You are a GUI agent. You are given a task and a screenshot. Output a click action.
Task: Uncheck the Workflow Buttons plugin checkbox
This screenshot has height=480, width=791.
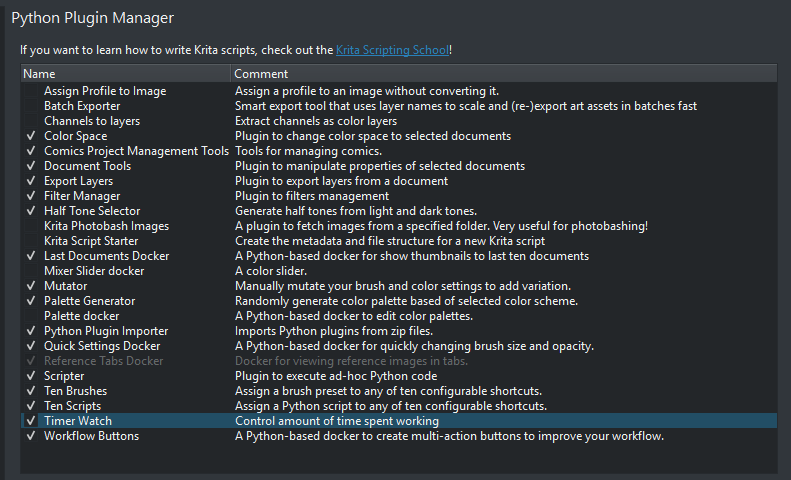[x=31, y=436]
